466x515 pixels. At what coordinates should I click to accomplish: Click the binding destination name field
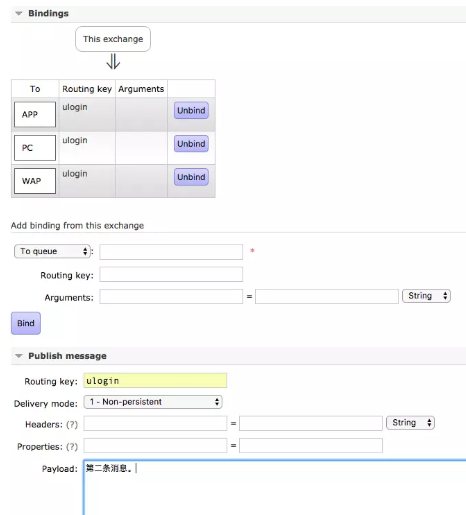tap(171, 252)
